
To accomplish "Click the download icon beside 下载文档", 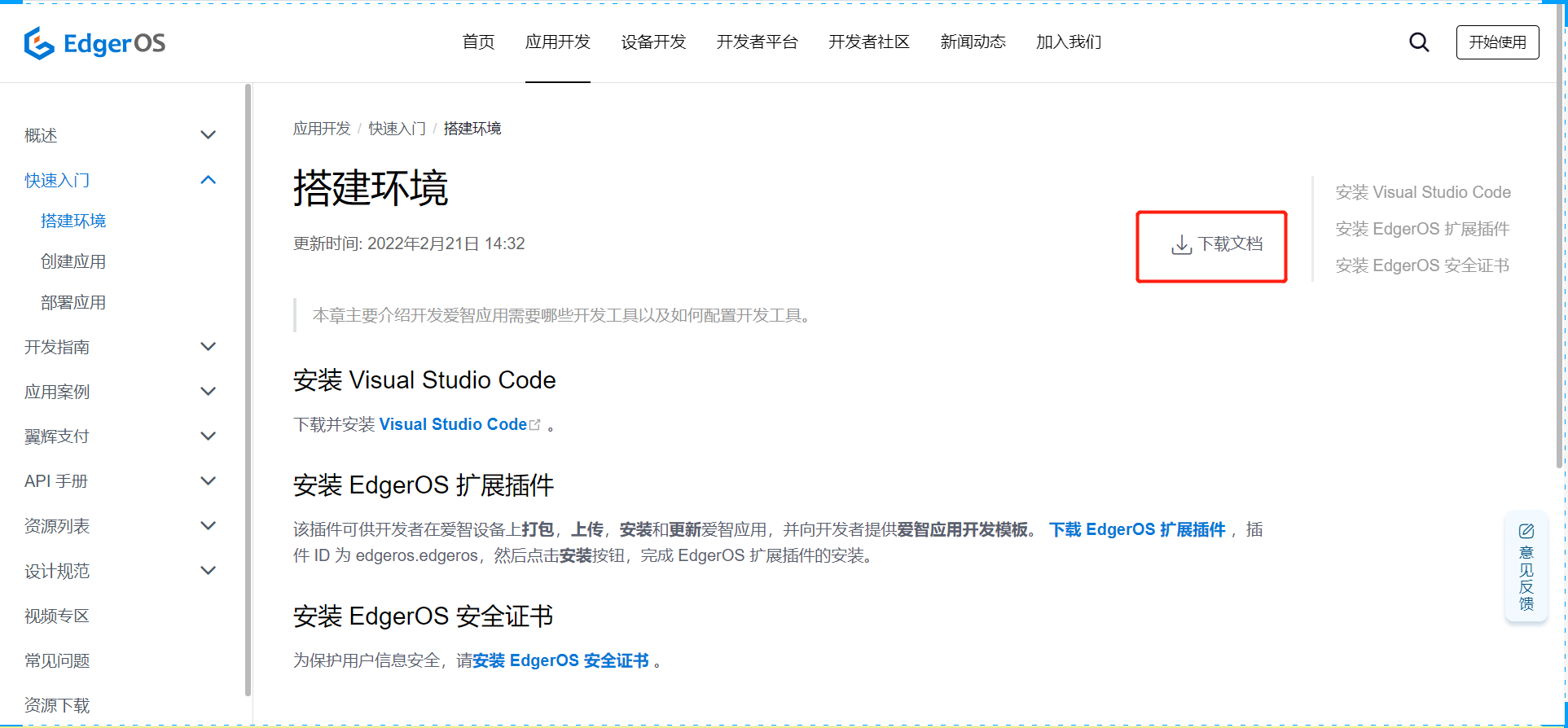I will pyautogui.click(x=1181, y=244).
